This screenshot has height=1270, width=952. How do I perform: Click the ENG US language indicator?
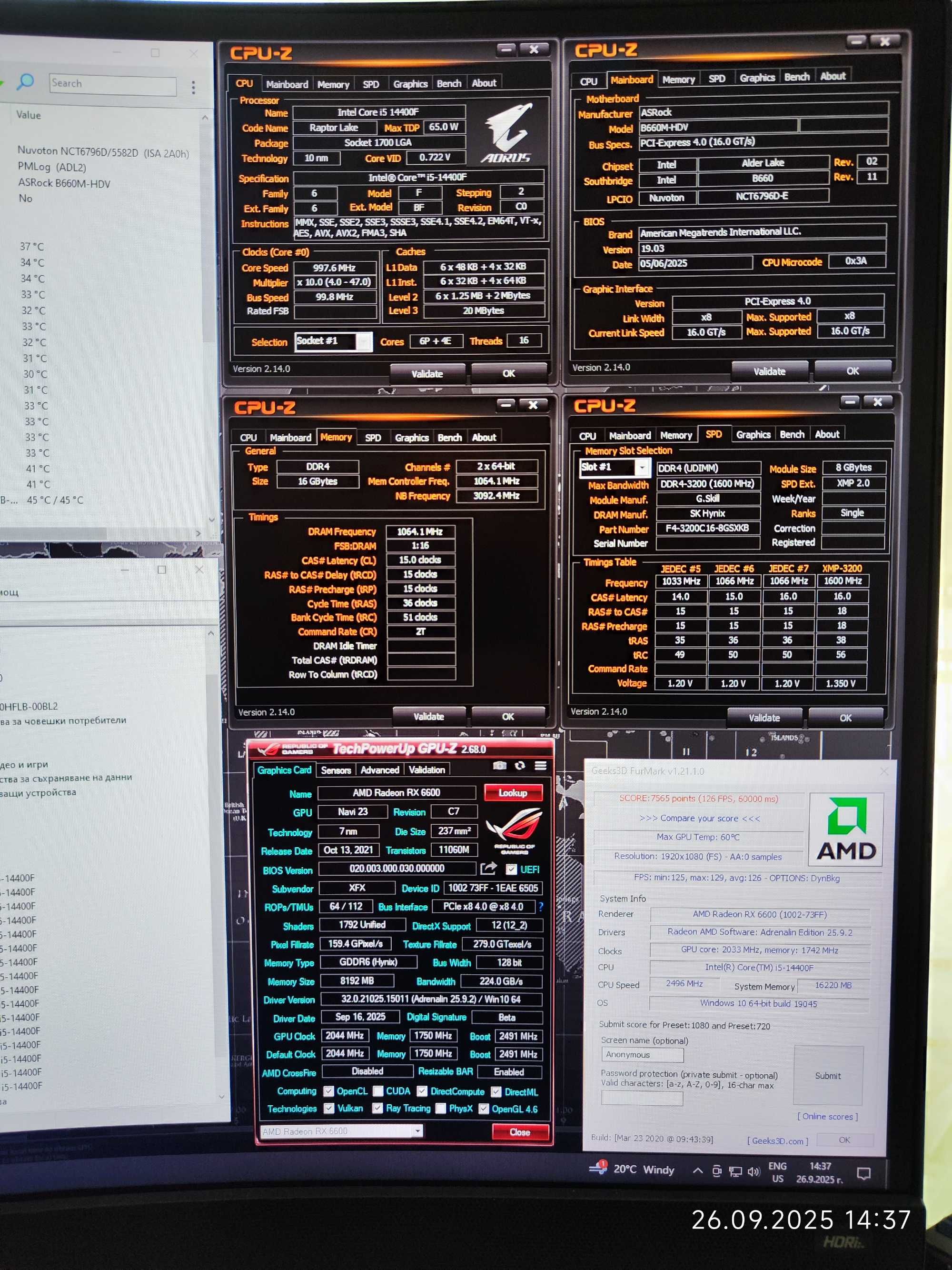click(x=778, y=1172)
